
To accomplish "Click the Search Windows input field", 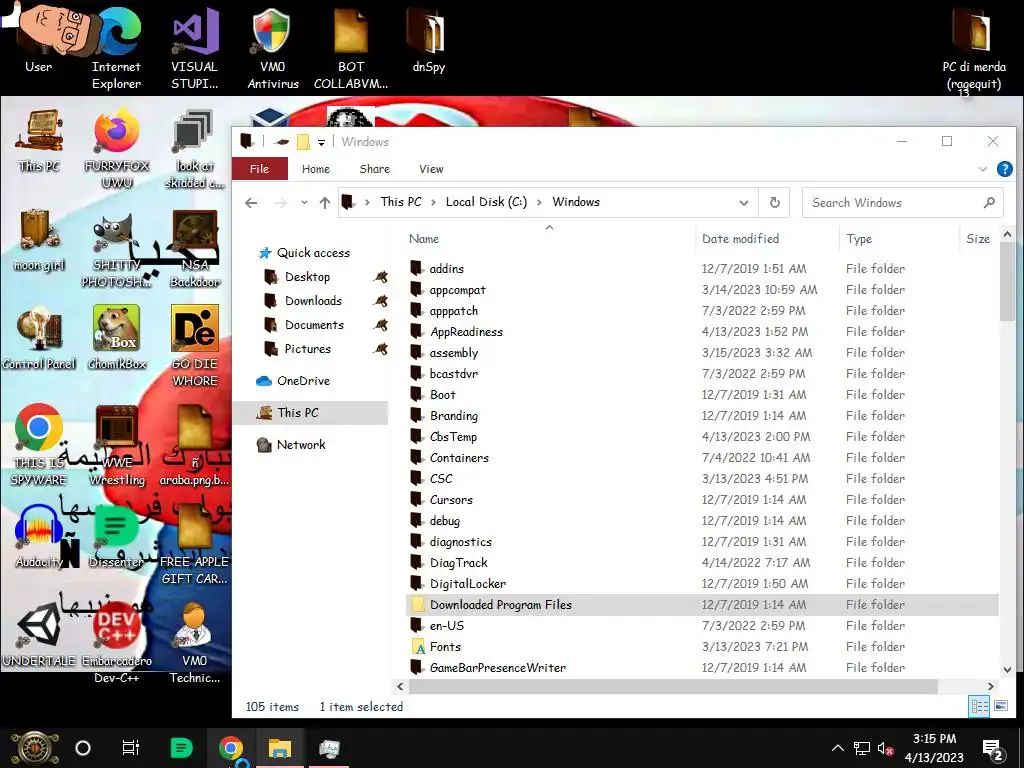I will click(903, 202).
